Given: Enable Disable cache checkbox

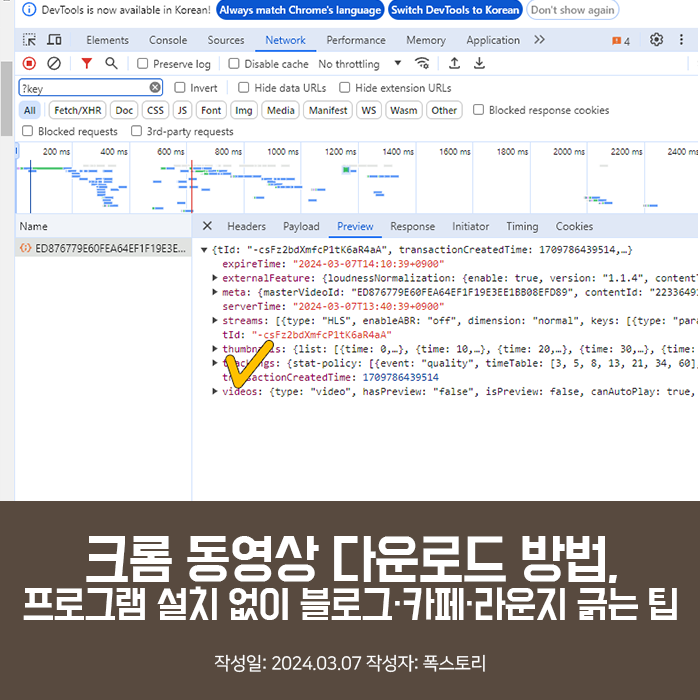Looking at the screenshot, I should pyautogui.click(x=234, y=64).
